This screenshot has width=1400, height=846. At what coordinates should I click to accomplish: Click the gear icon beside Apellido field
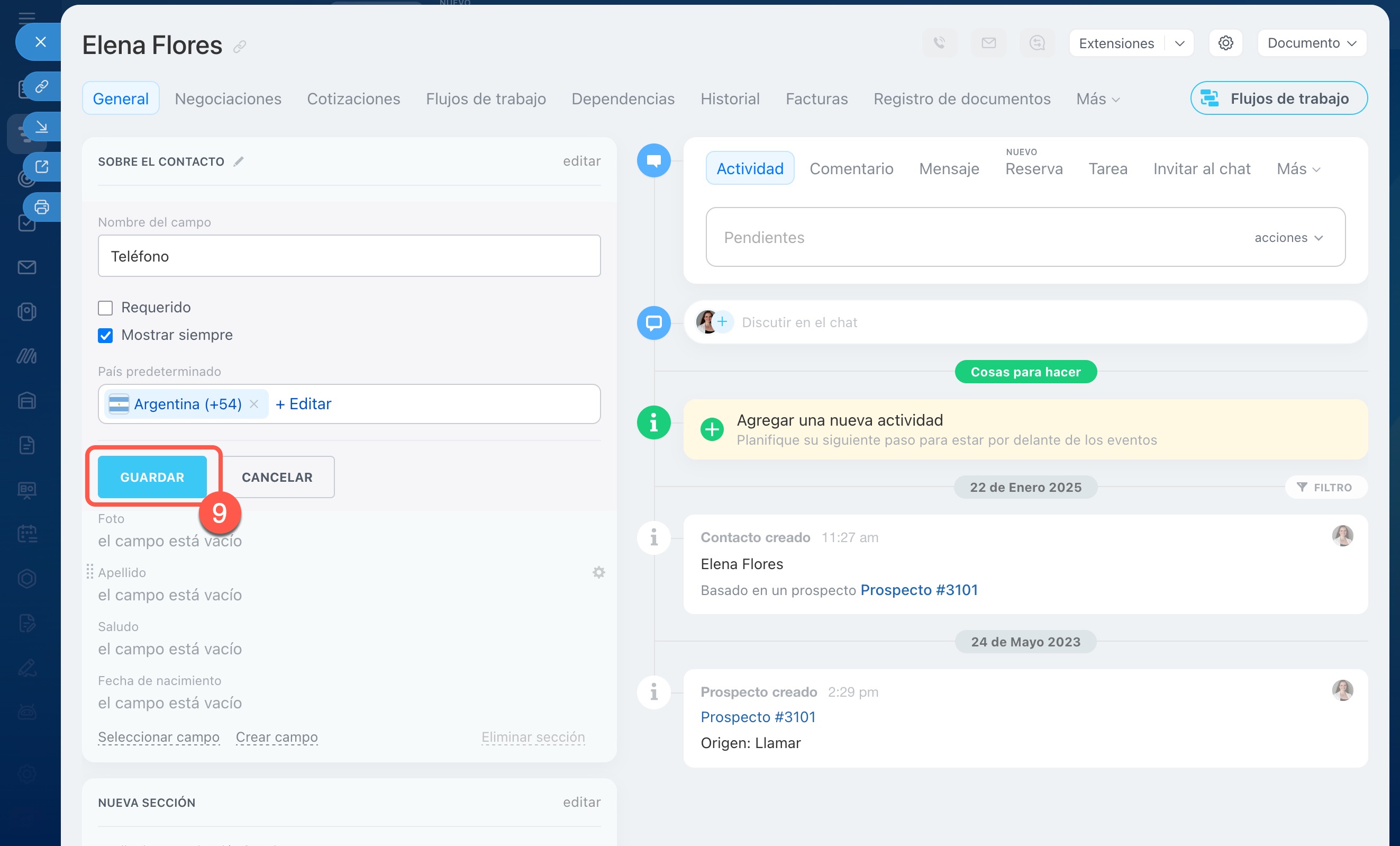(598, 572)
